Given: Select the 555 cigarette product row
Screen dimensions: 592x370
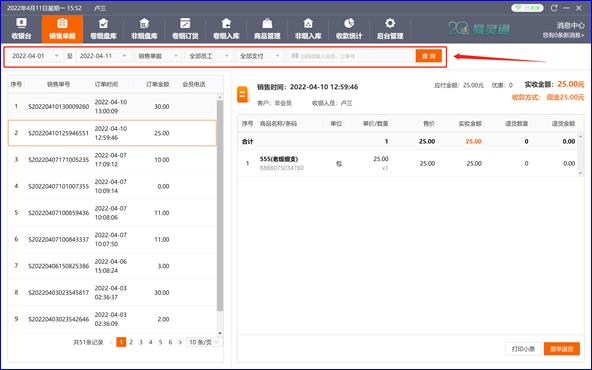Looking at the screenshot, I should pyautogui.click(x=408, y=163).
